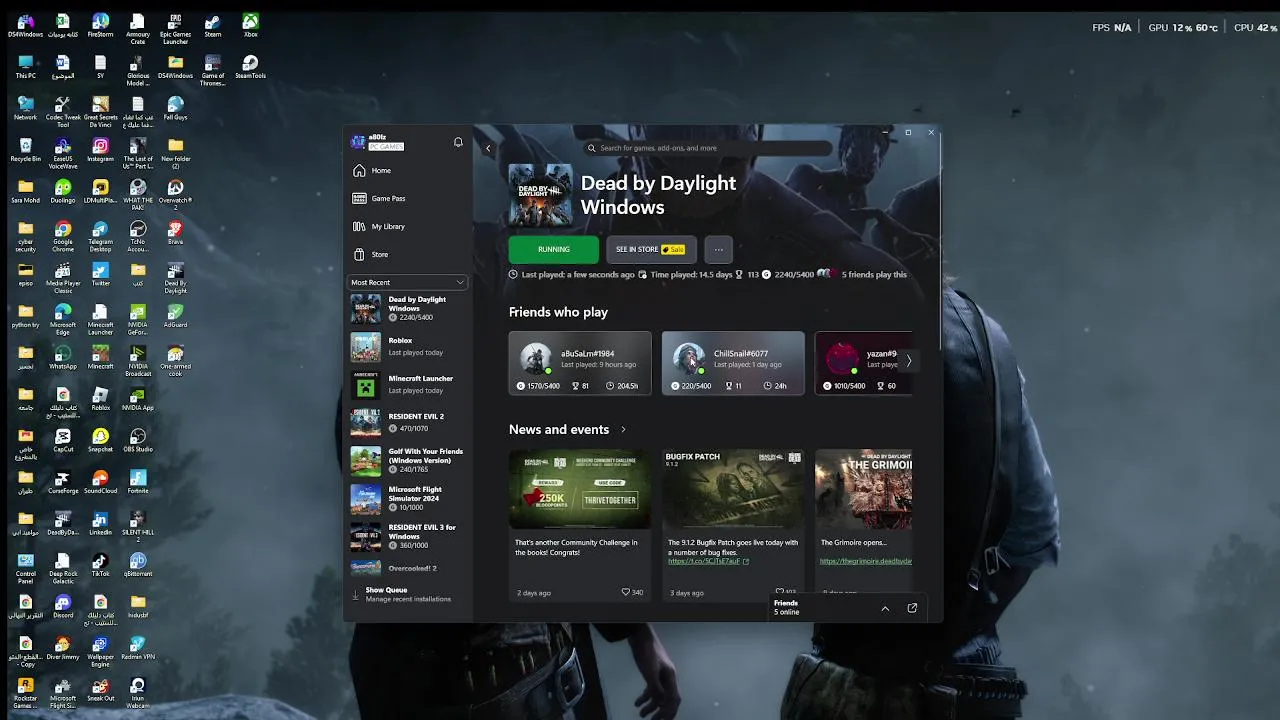This screenshot has width=1280, height=720.
Task: Open Google Chrome desktop icon
Action: (x=63, y=237)
